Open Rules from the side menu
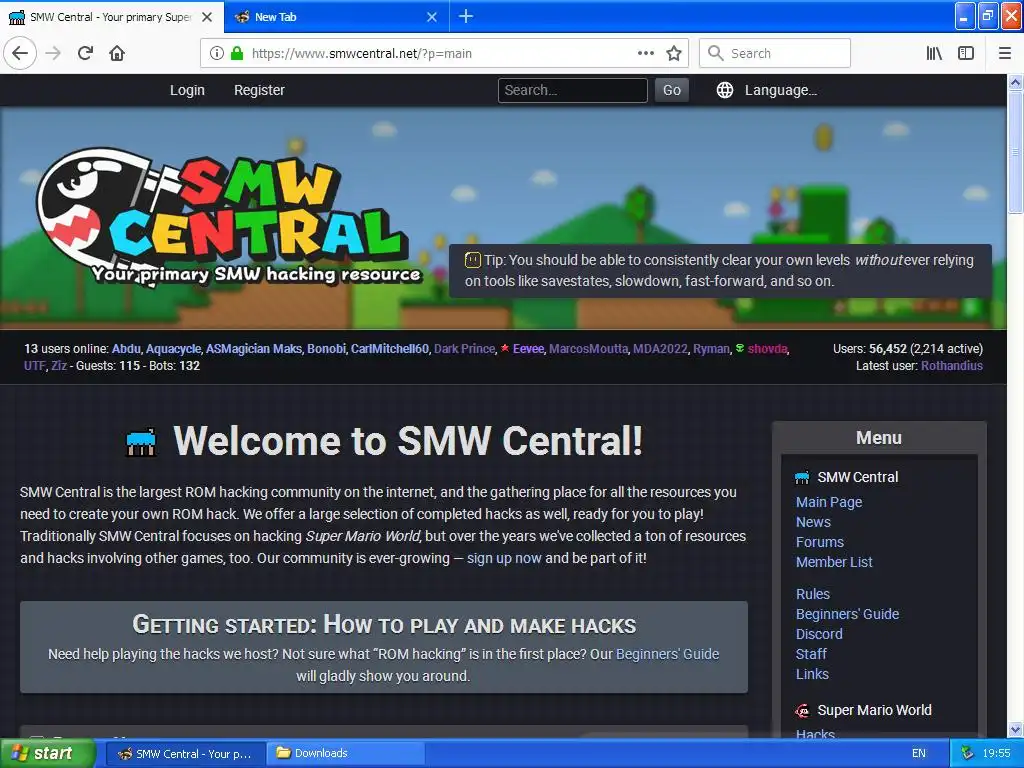 point(812,594)
